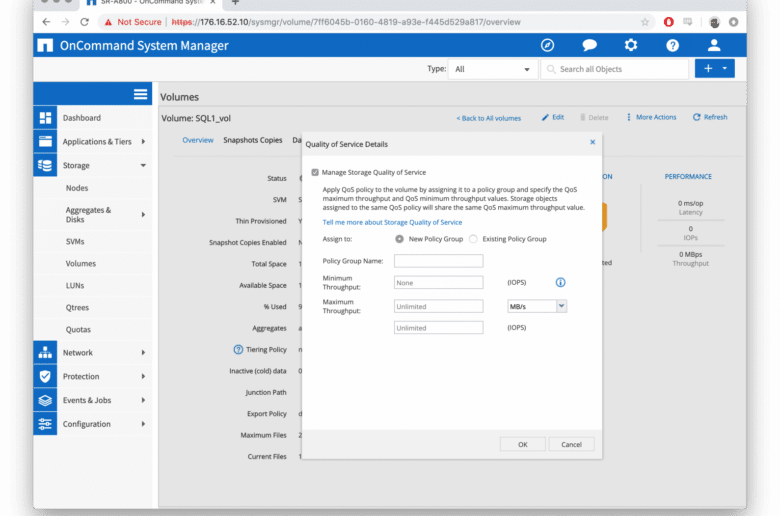Open the arrow next to plus button
Image resolution: width=780 pixels, height=516 pixels.
pyautogui.click(x=725, y=69)
